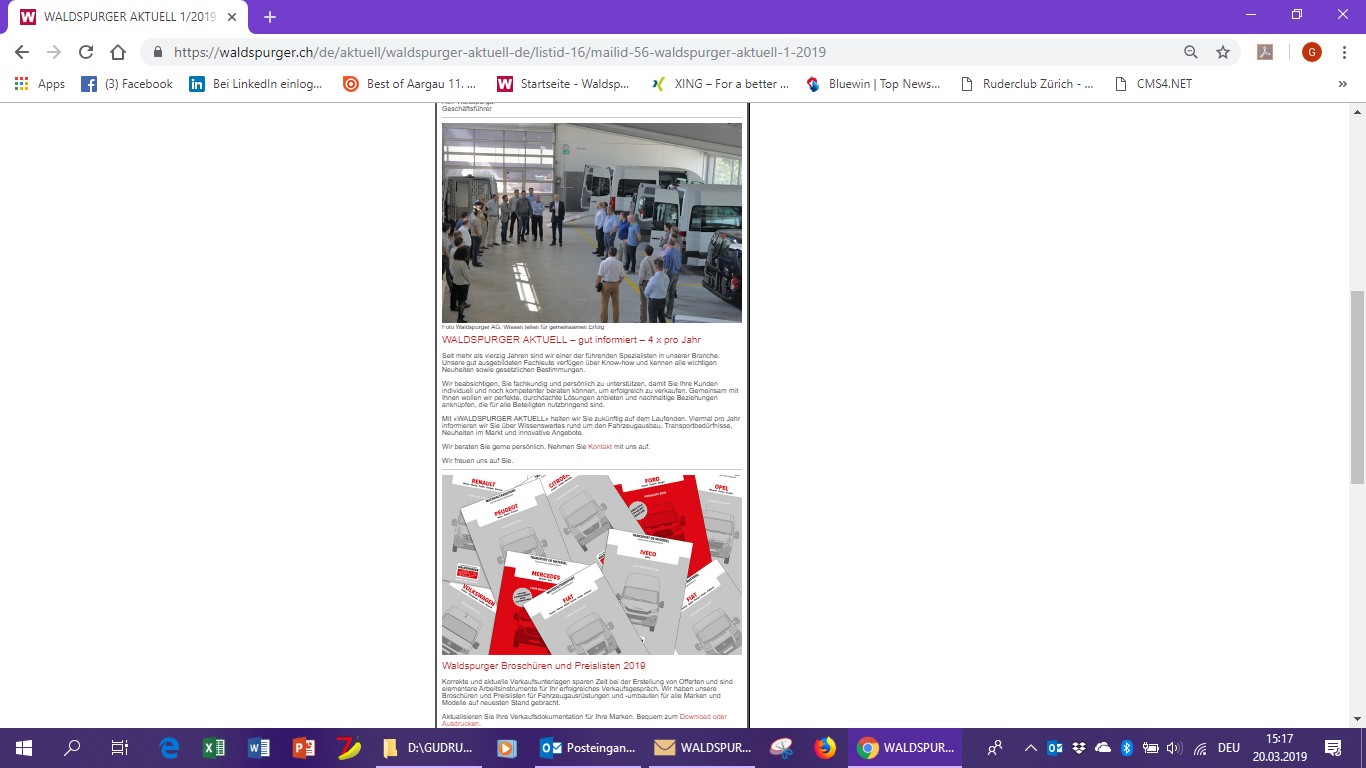This screenshot has height=768, width=1366.
Task: Open the Bei LinkedIn einlog... bookmark
Action: click(x=256, y=84)
